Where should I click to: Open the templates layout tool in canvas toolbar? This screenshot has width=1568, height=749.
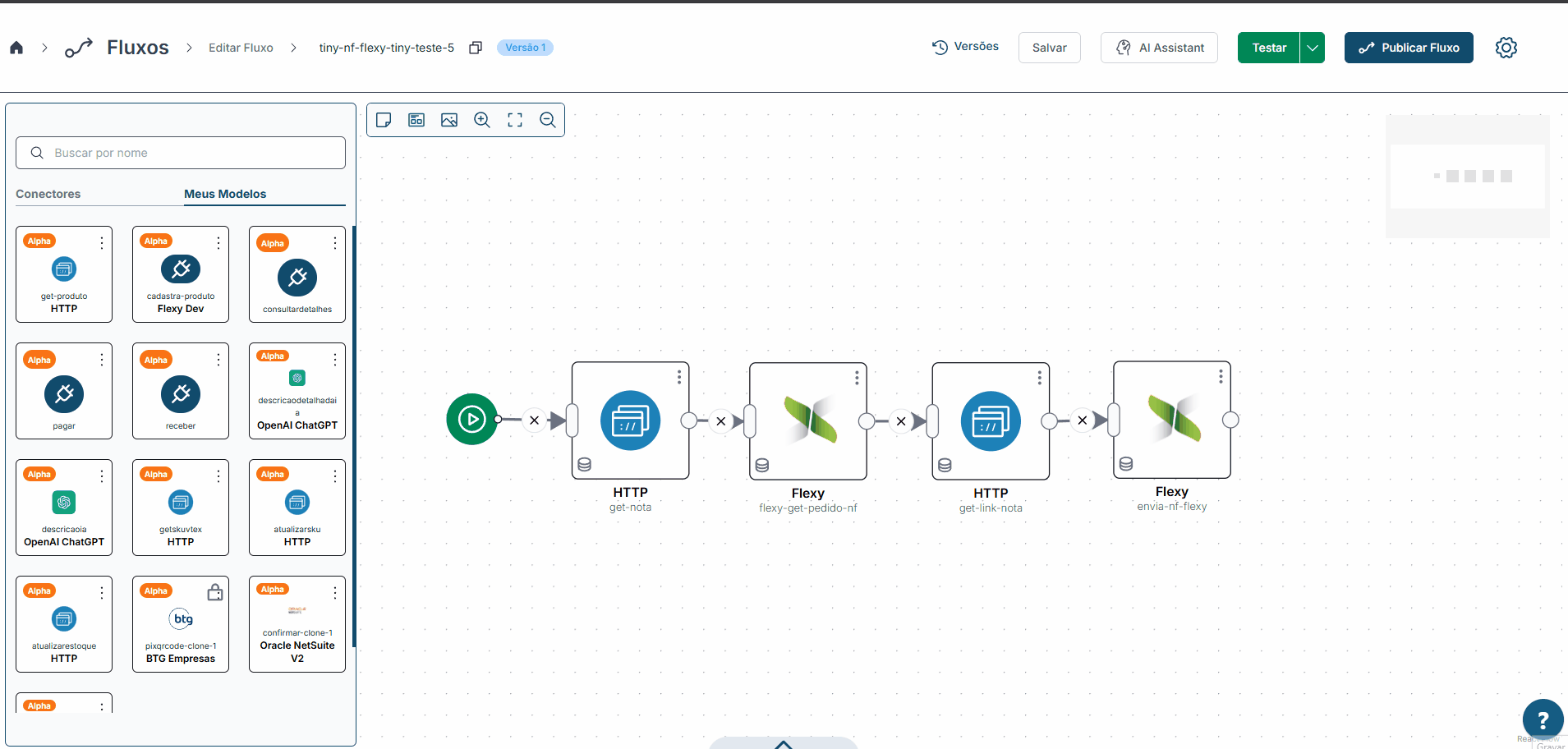point(416,120)
